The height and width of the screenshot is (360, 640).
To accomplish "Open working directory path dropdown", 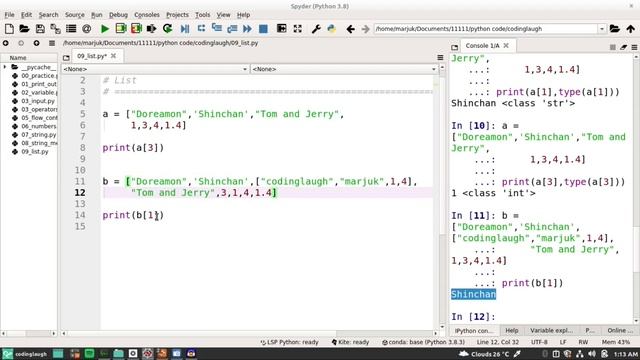I will [602, 29].
